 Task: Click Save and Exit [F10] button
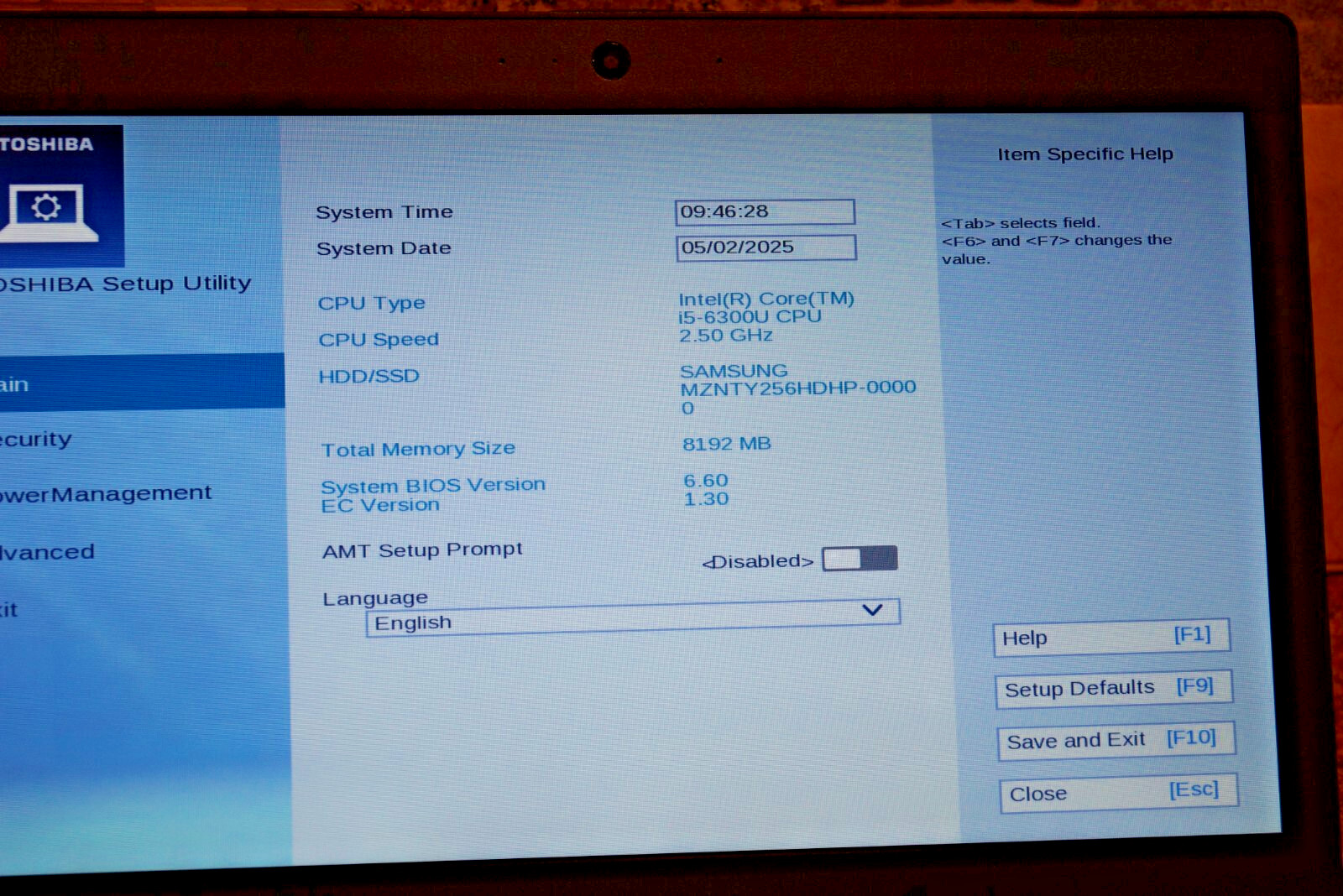pyautogui.click(x=1116, y=740)
